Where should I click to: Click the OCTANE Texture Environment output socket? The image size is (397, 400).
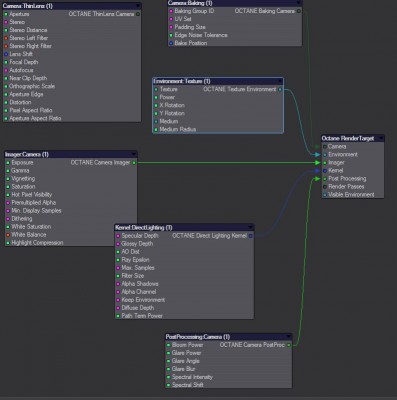click(280, 89)
